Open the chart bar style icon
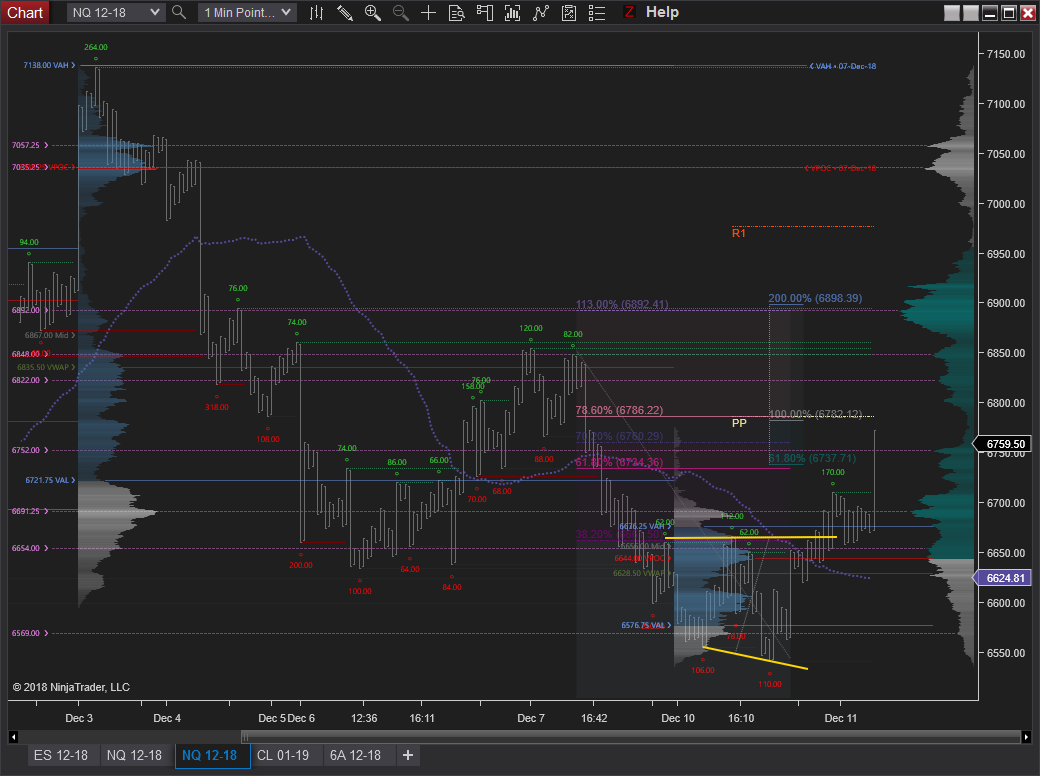 pos(316,12)
